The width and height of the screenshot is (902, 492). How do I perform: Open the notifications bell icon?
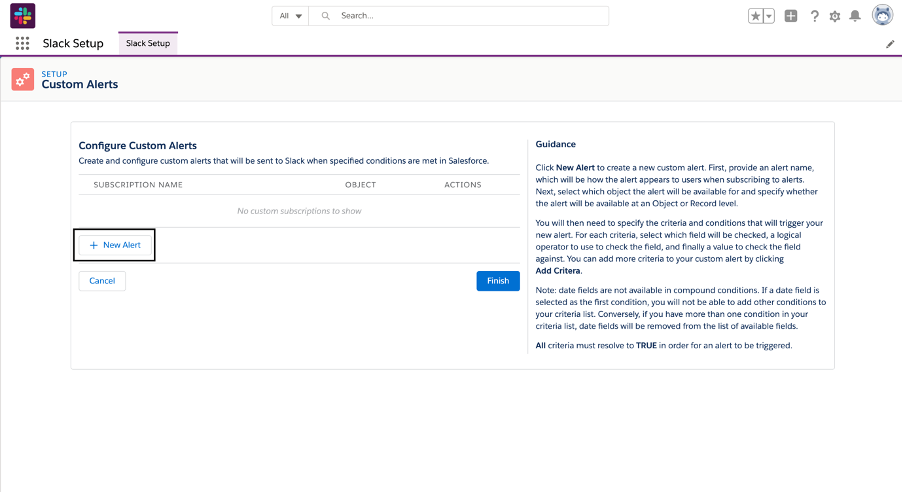coord(855,16)
